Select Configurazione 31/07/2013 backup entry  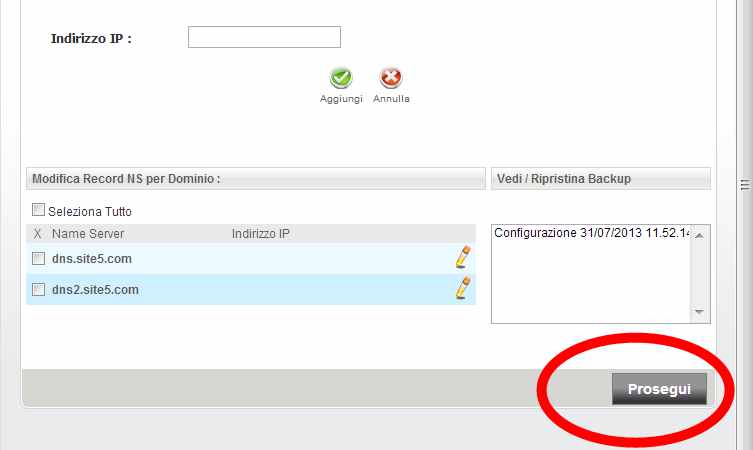(590, 232)
